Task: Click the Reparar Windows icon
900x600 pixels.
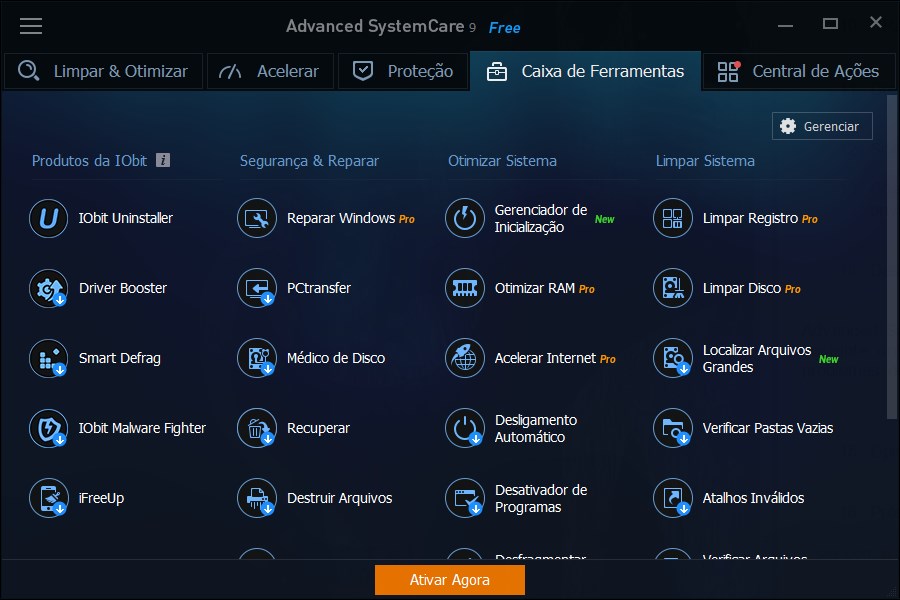Action: pyautogui.click(x=257, y=218)
